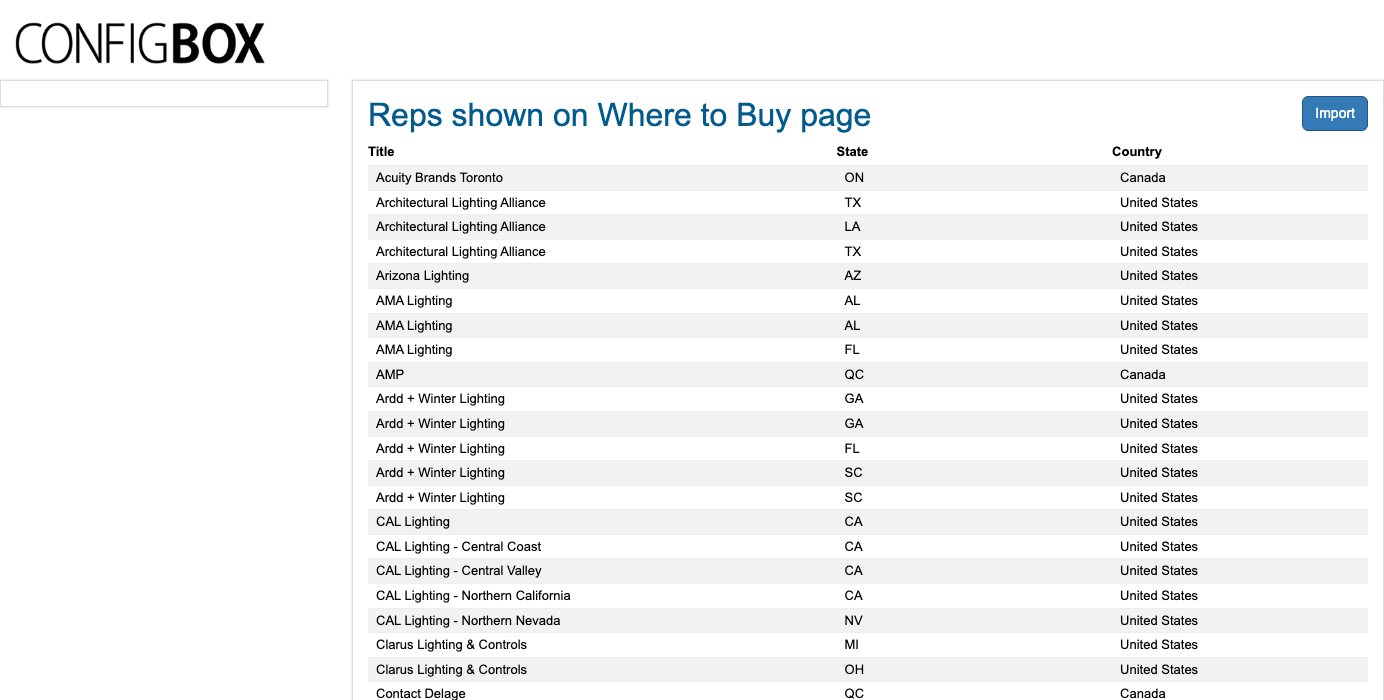Screen dimensions: 1384x700
Task: Click United States in Clarus Lighting MI row
Action: click(1159, 645)
